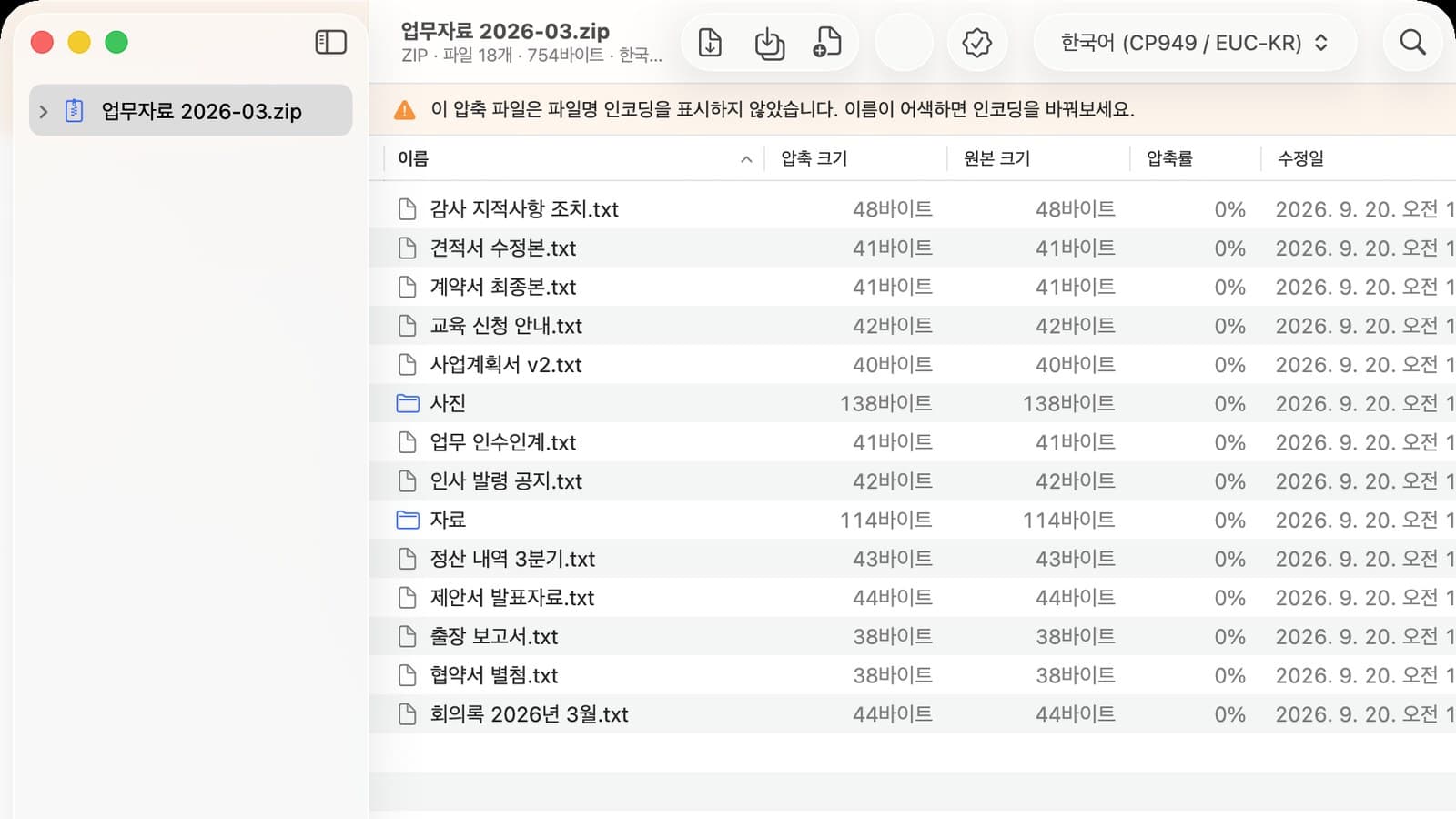1456x819 pixels.
Task: Click 43바이트 original size of 정산 내역 3분기.txt
Action: pos(1075,559)
